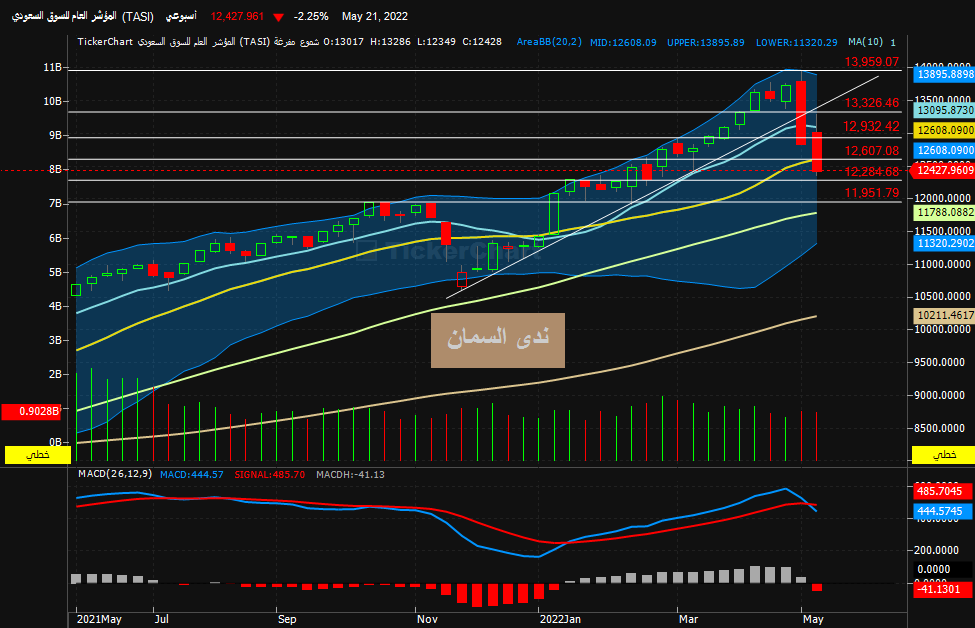Click the date May 21, 2022

tap(375, 16)
